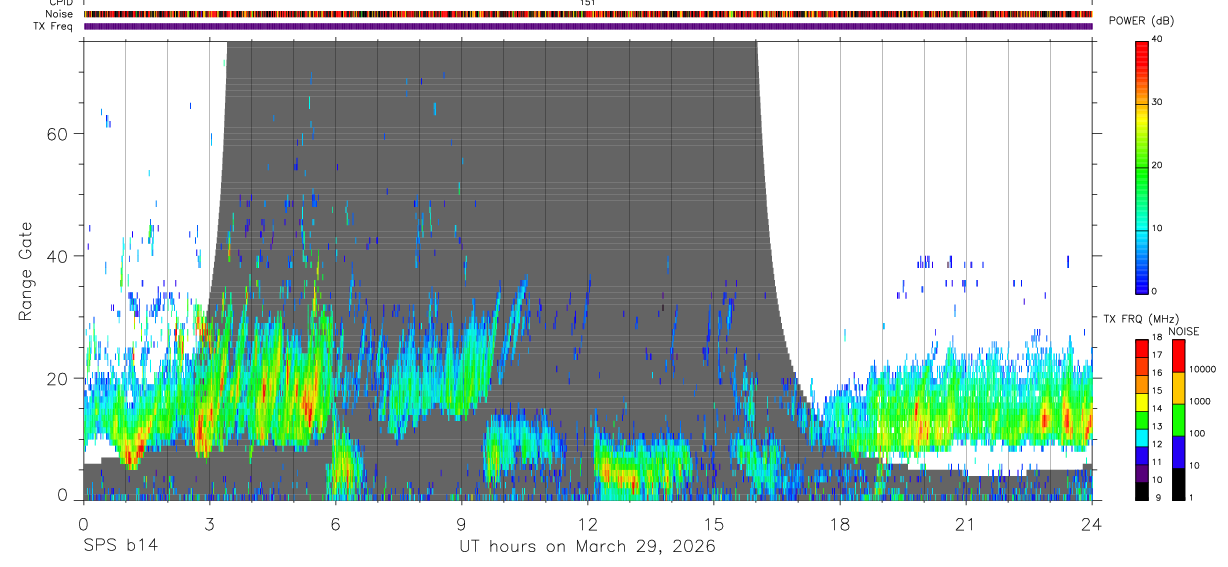1228x567 pixels.
Task: Click the 24 tick label on UT hours axis
Action: 1091,523
